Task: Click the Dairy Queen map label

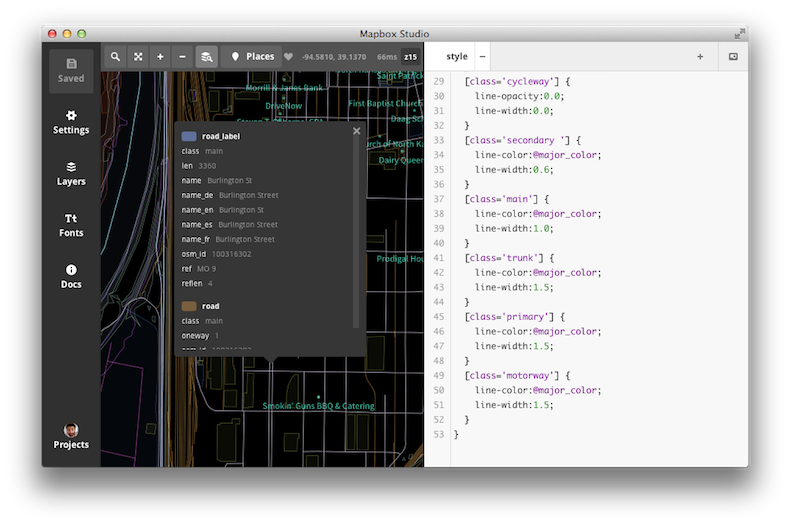Action: click(401, 160)
